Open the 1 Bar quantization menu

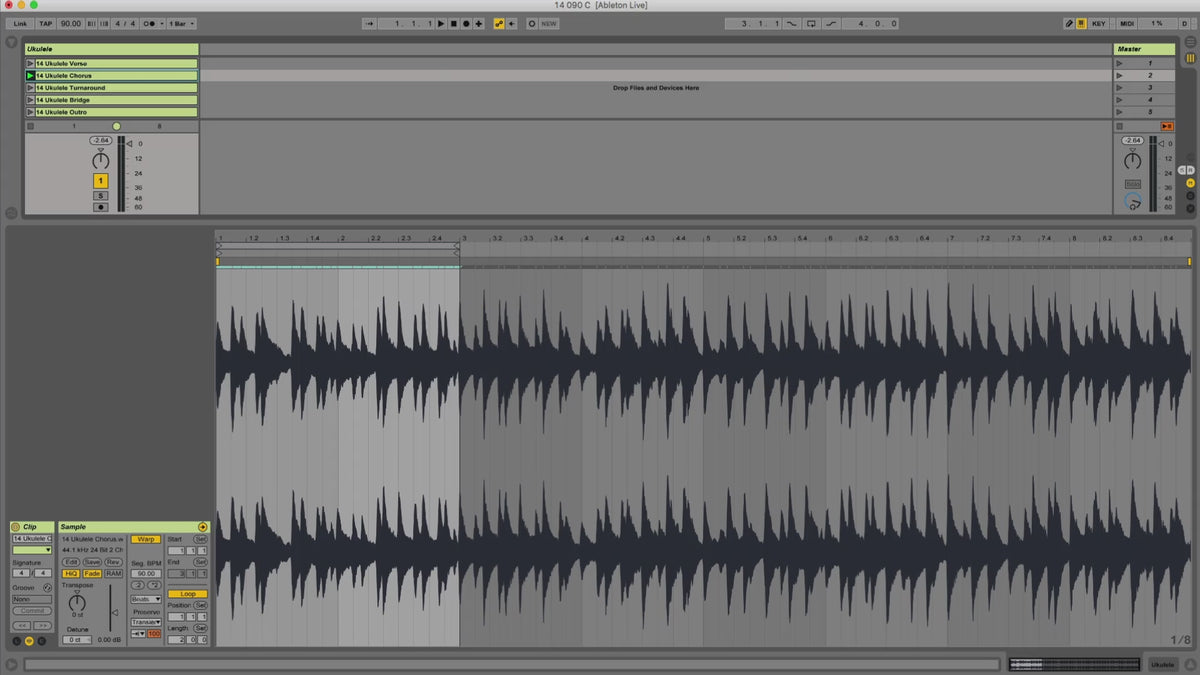(181, 23)
